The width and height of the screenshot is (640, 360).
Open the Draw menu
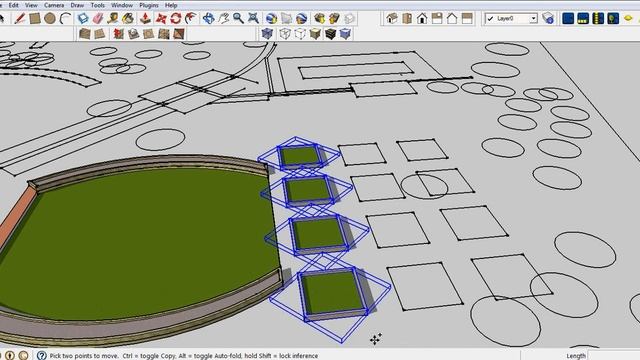coord(77,5)
